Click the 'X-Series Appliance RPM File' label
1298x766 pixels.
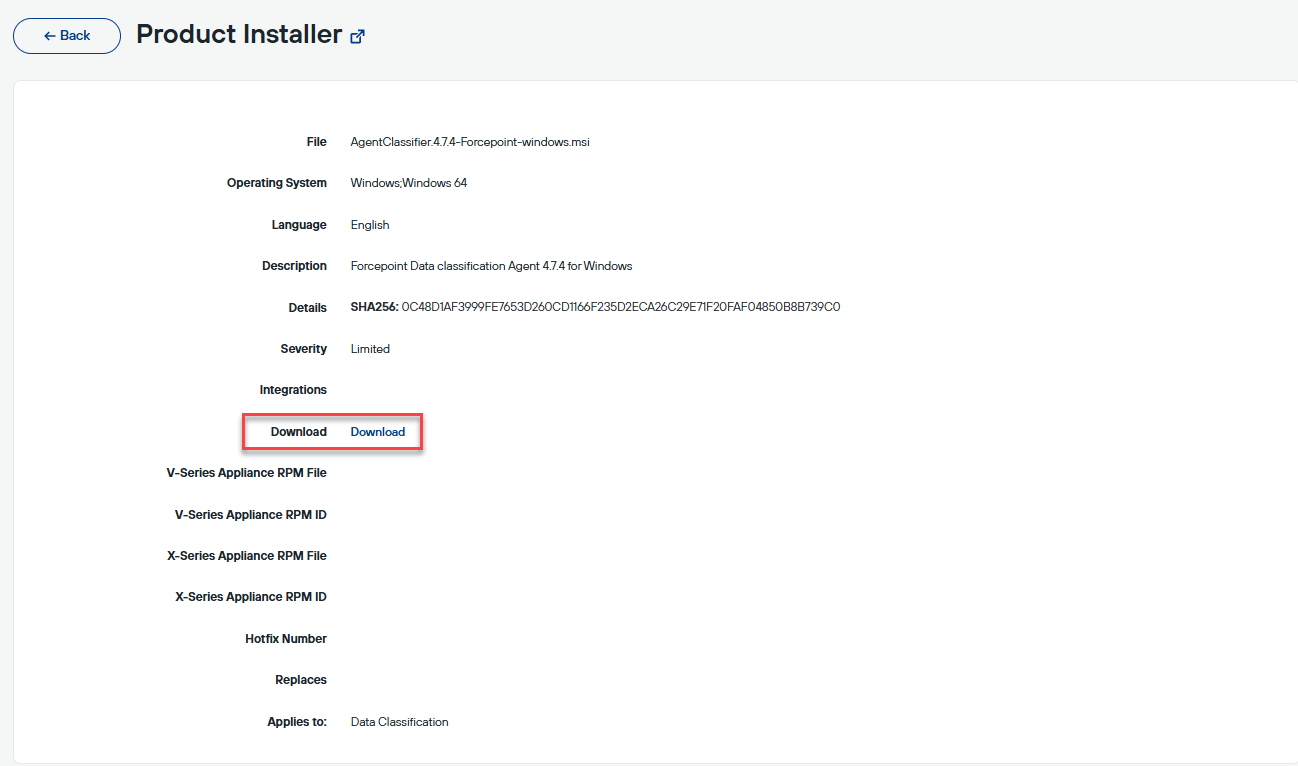point(247,556)
